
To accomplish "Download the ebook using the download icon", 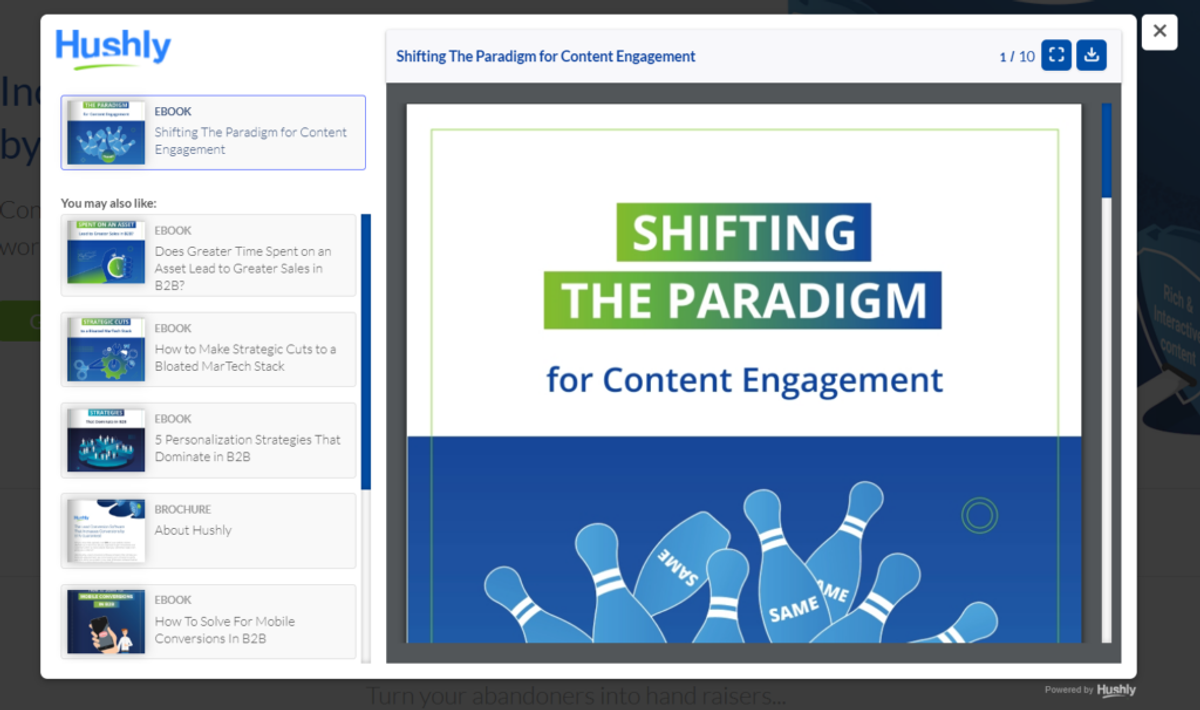I will [1091, 55].
